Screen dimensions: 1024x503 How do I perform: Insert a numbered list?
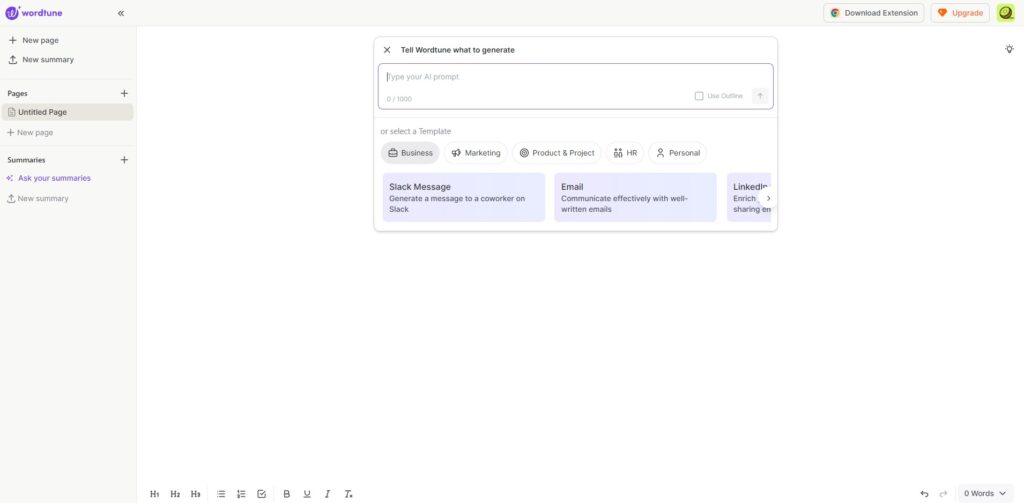click(241, 494)
